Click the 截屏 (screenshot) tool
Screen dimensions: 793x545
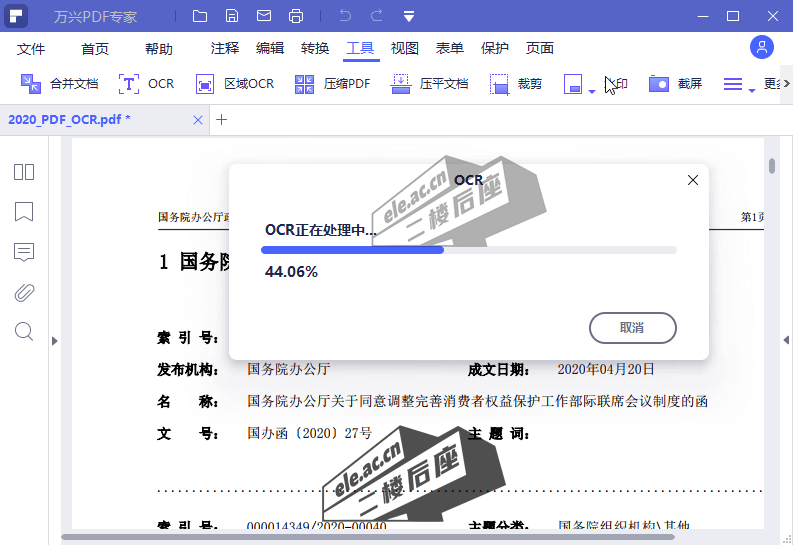coord(675,84)
